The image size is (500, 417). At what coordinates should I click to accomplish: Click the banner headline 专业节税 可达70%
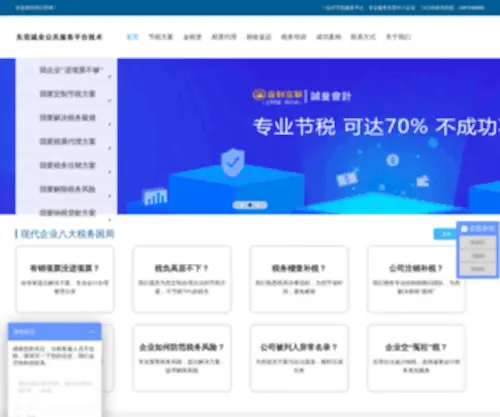(x=340, y=126)
